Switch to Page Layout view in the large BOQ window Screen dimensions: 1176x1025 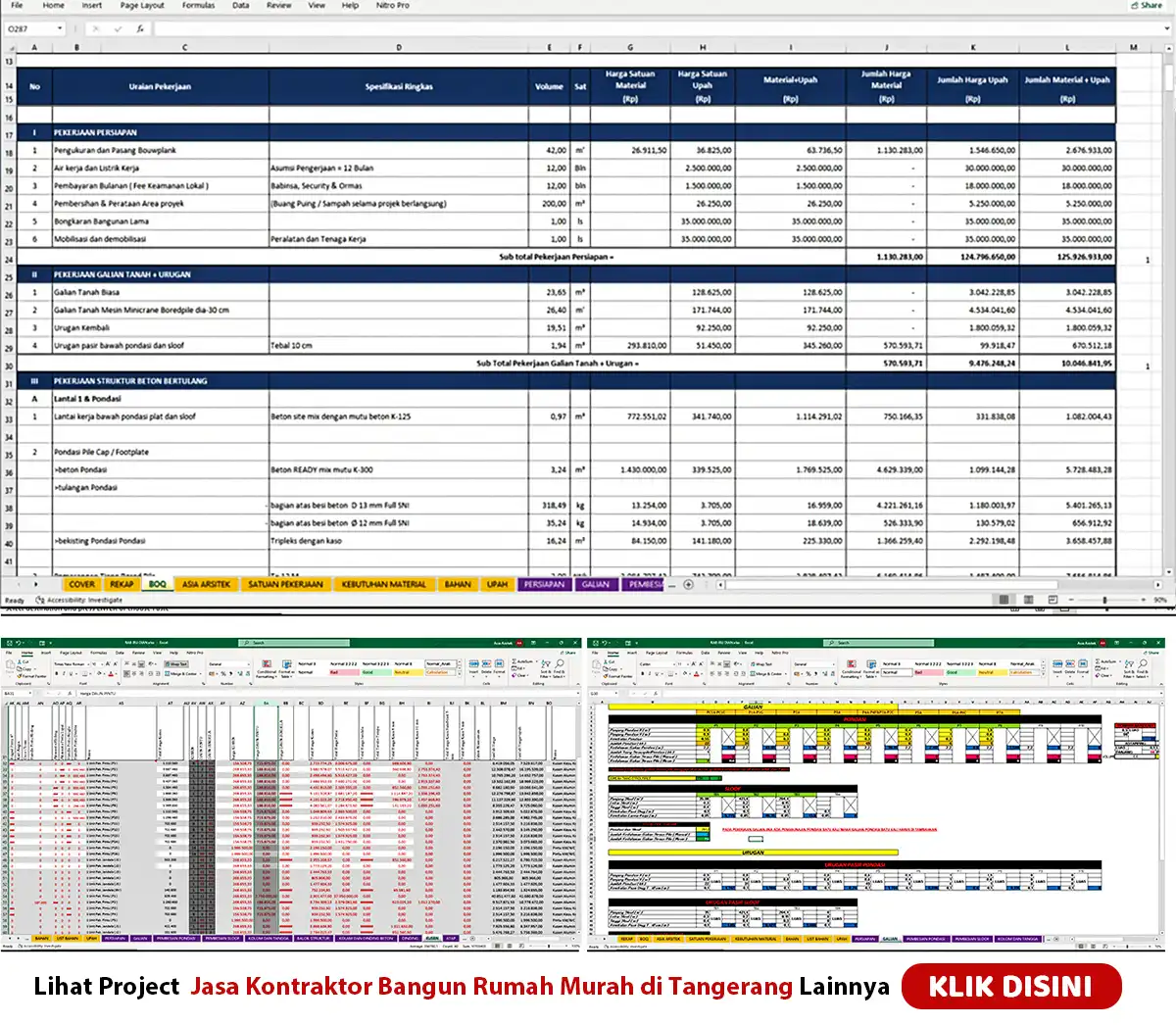[1028, 600]
